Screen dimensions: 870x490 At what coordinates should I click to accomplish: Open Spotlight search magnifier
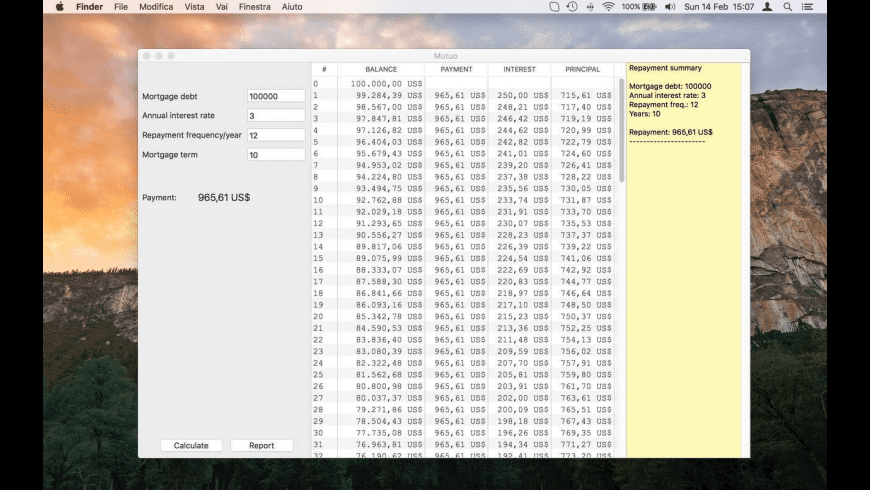pos(788,7)
